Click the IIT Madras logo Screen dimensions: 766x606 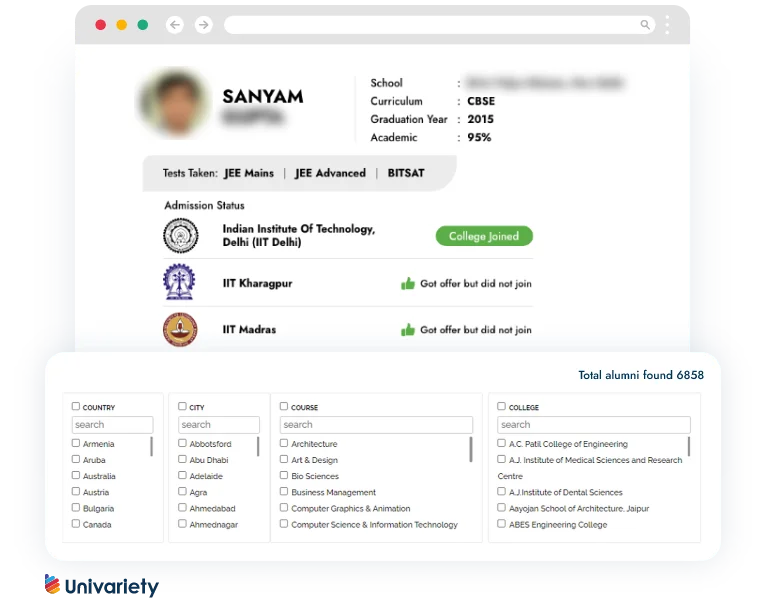pyautogui.click(x=180, y=329)
